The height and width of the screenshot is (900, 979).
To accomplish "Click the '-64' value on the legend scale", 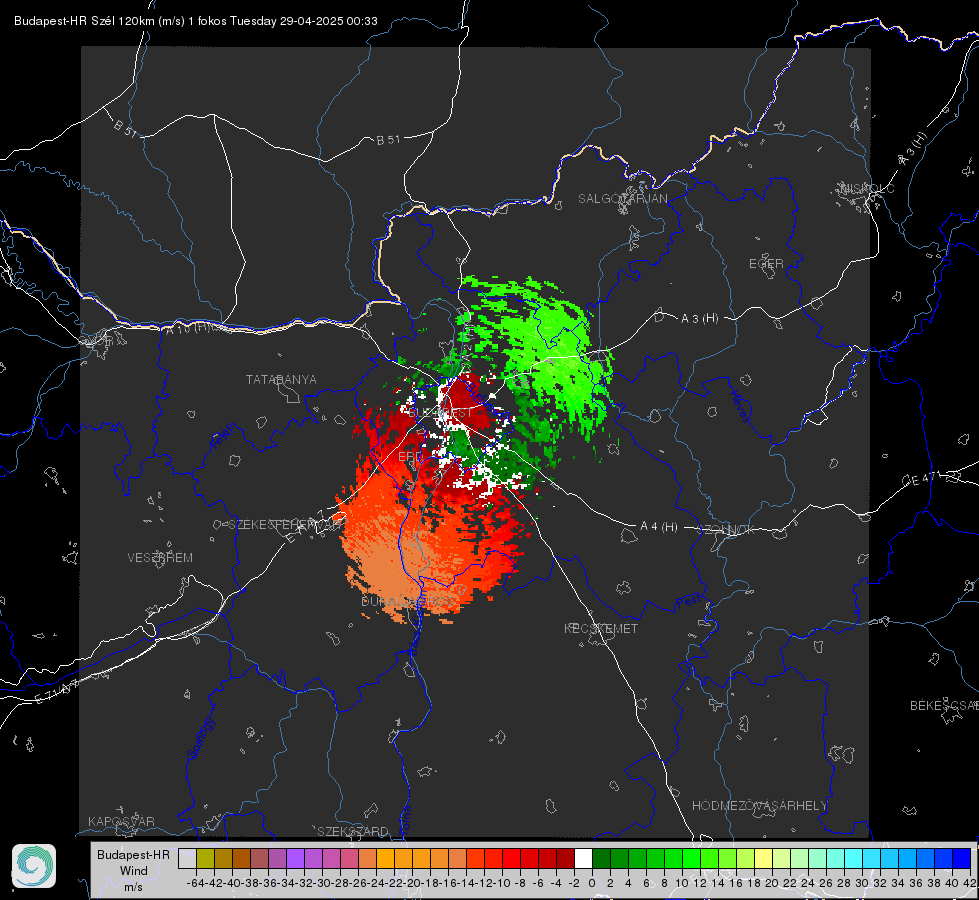I will coord(195,883).
